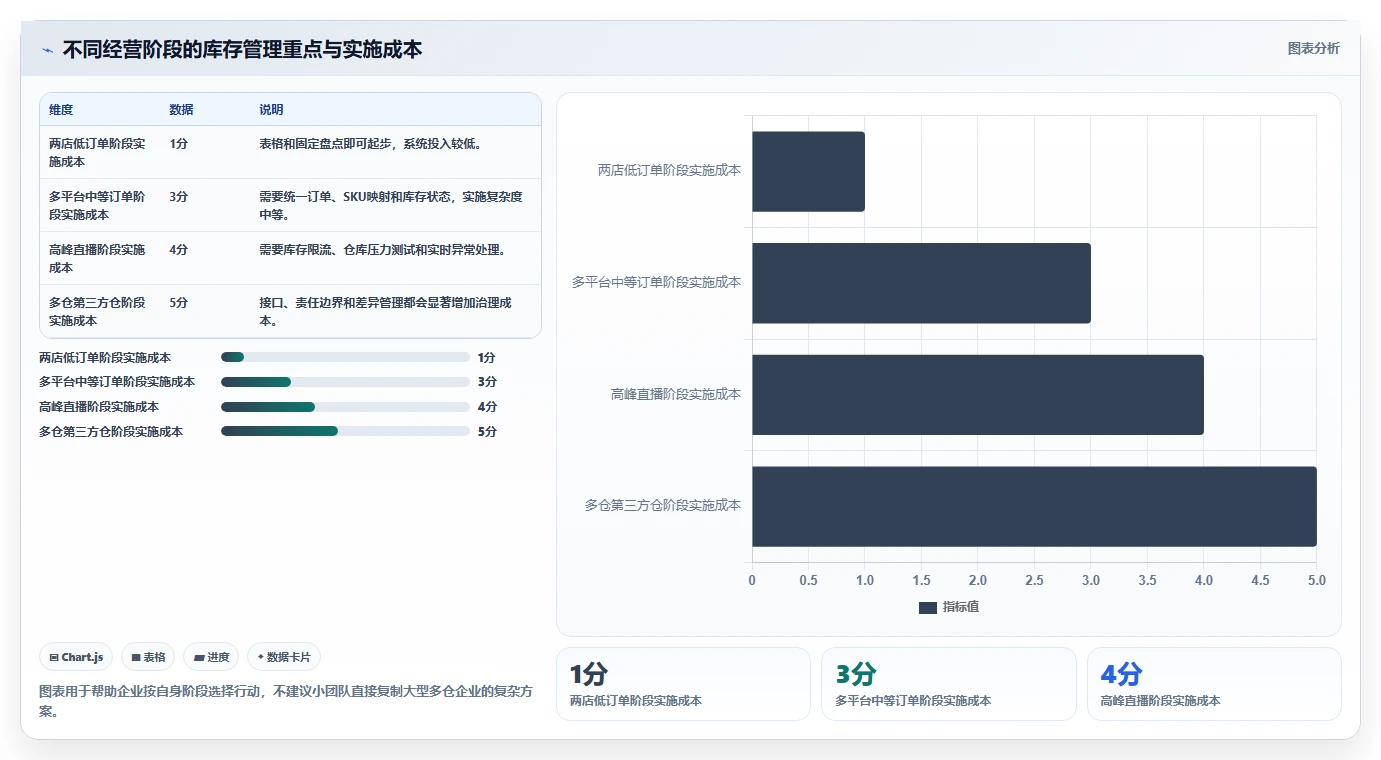This screenshot has width=1381, height=760.
Task: Click the 两店低订单阶段实施成本 progress bar
Action: (345, 357)
